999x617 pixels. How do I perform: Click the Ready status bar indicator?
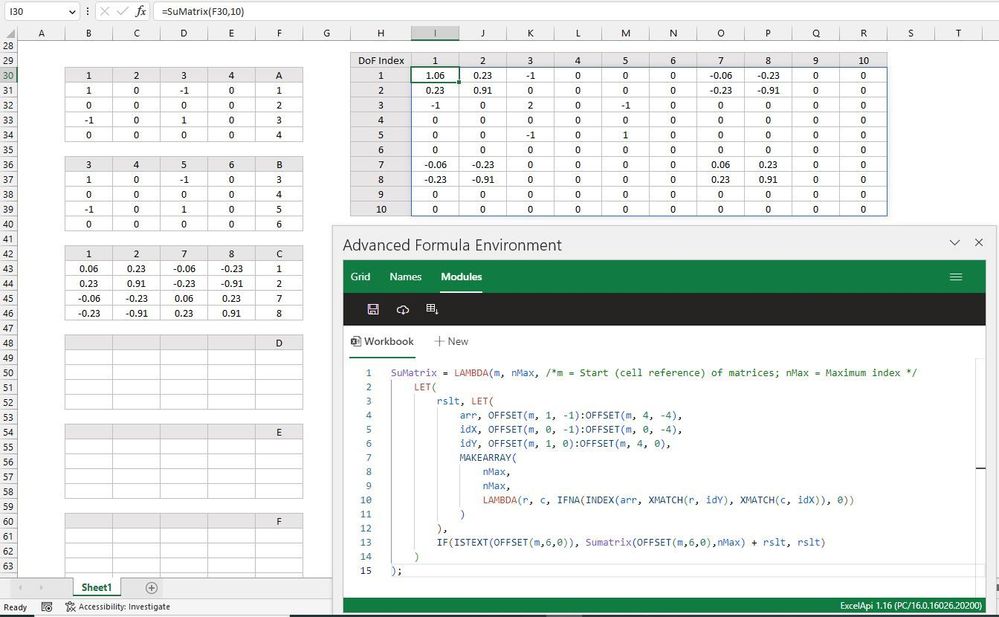pyautogui.click(x=15, y=607)
